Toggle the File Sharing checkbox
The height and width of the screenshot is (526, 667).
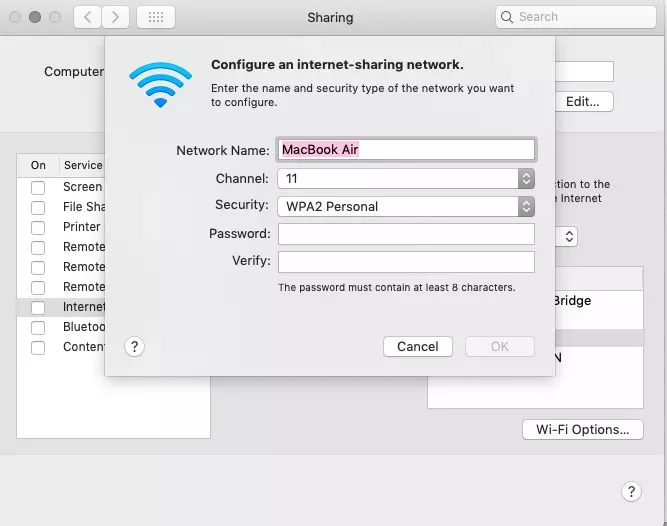(38, 208)
